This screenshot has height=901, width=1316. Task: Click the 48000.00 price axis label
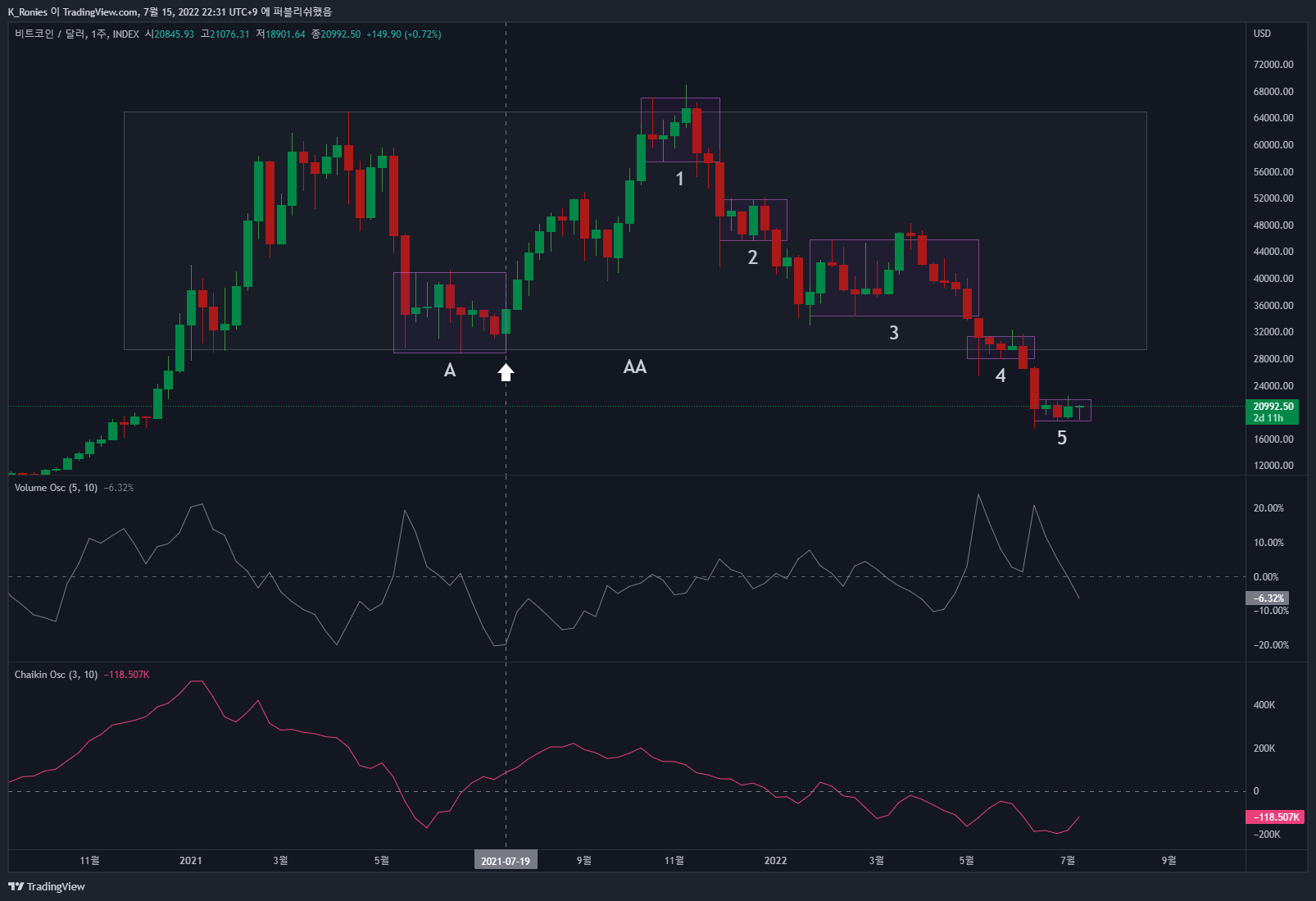click(1273, 225)
